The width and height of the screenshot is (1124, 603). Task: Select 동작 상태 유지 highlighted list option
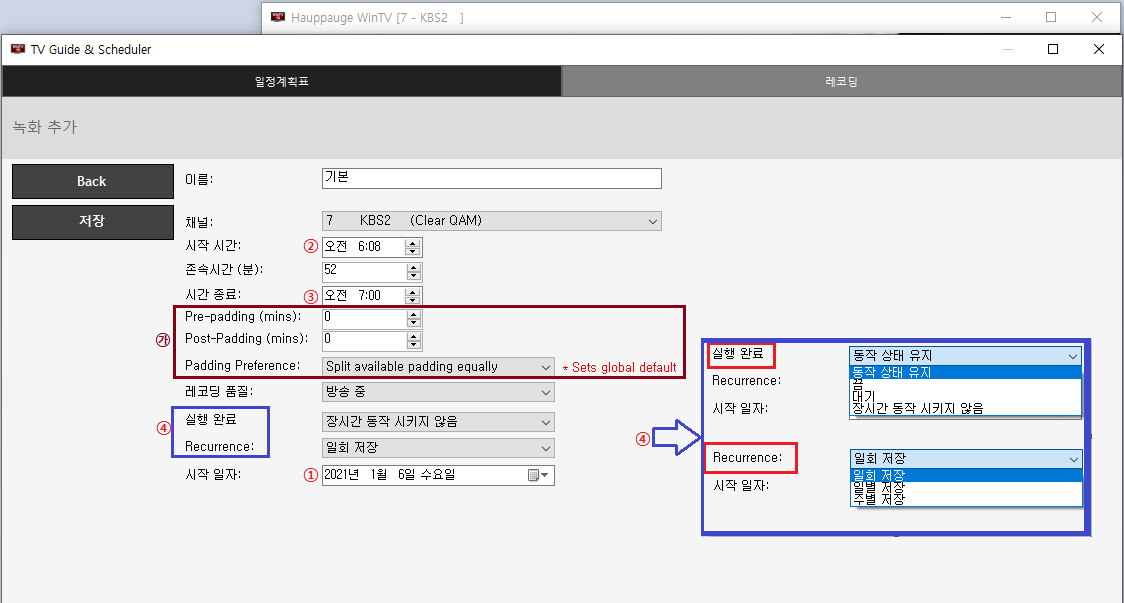click(x=966, y=372)
